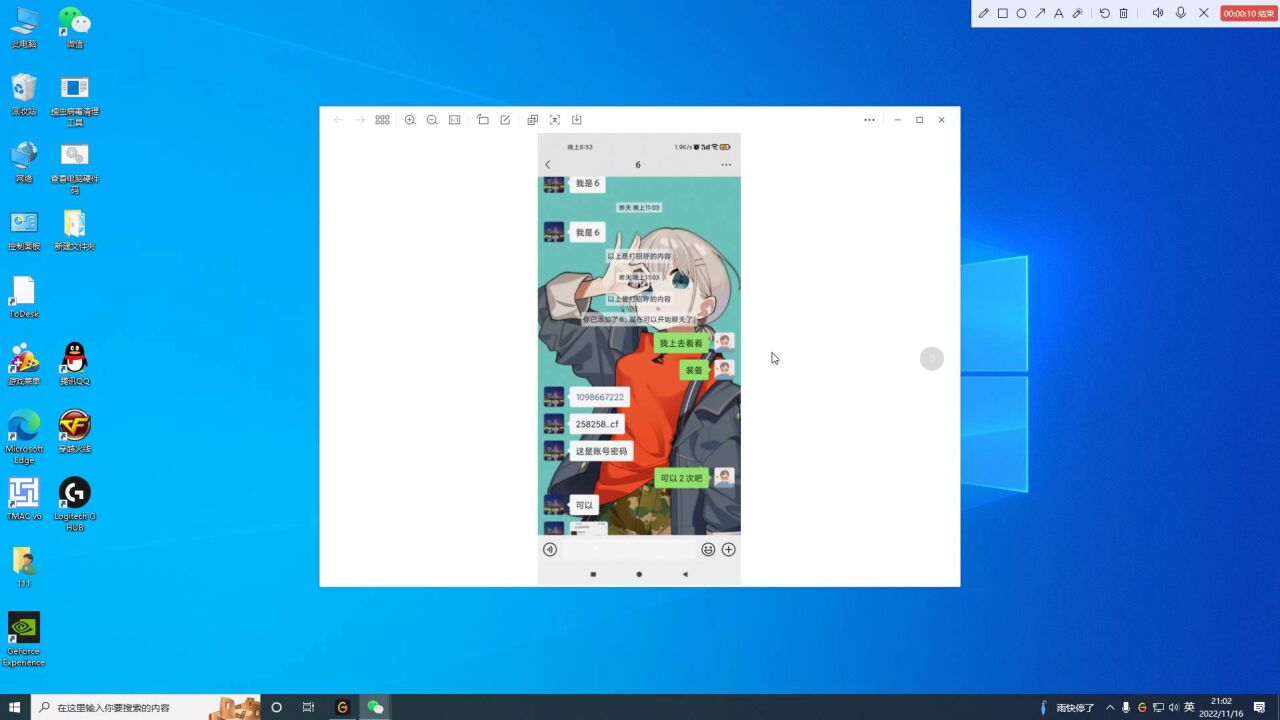The width and height of the screenshot is (1280, 720).
Task: Select the pencil draw tool in recorder toolbar
Action: pyautogui.click(x=984, y=13)
